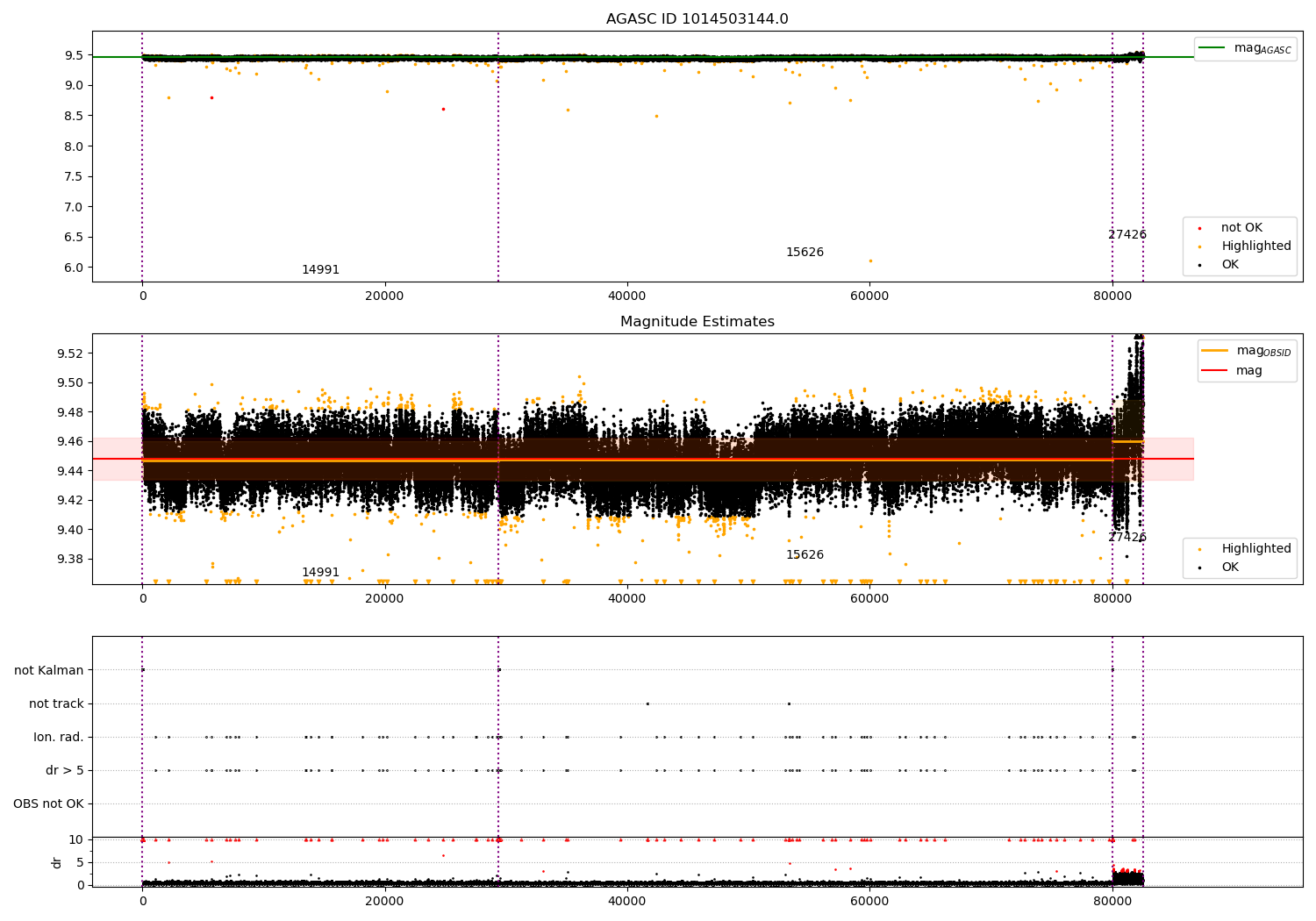Click the 'Ion. rad.' row label
The width and height of the screenshot is (1316, 921).
coord(59,738)
